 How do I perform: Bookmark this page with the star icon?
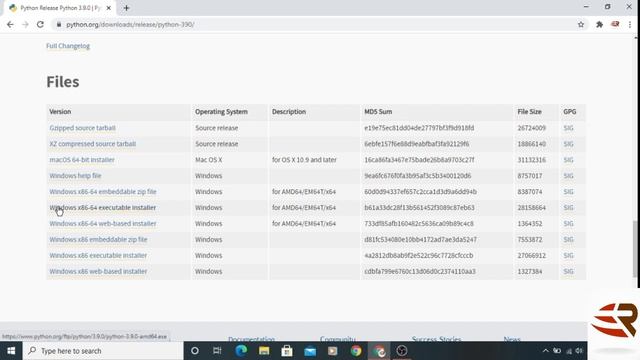(581, 24)
